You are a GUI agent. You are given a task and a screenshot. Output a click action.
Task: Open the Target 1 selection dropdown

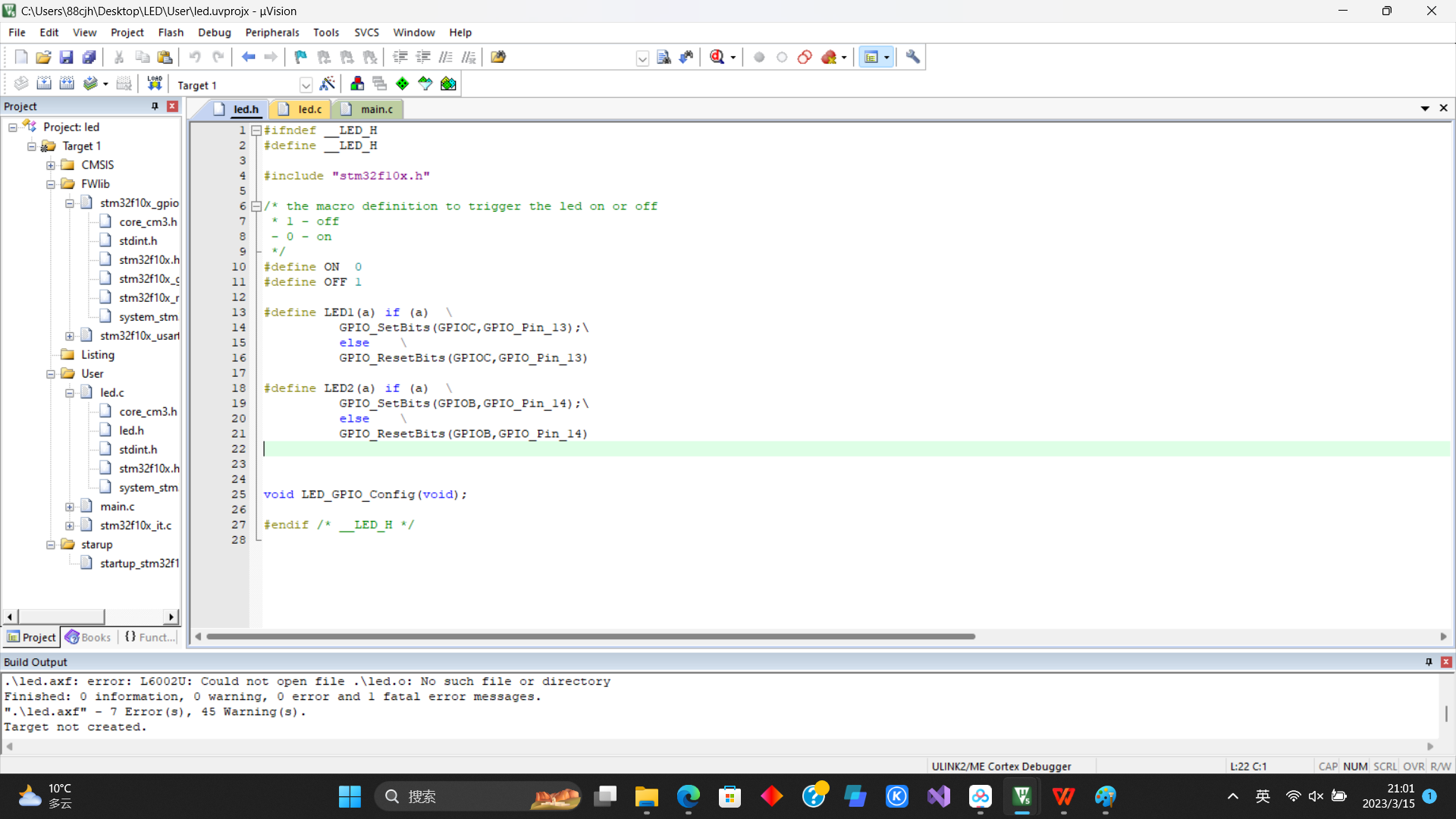click(306, 85)
